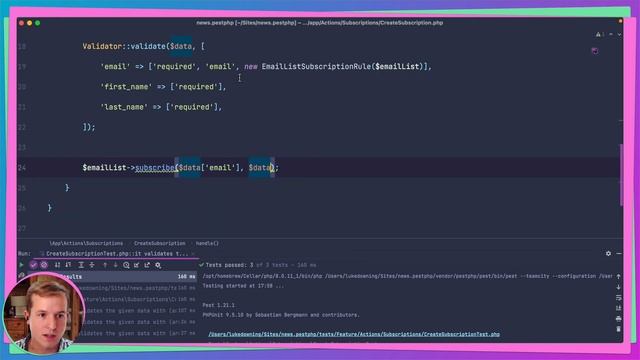This screenshot has height=360, width=640.
Task: Click the editor vertical scrollbar thumb
Action: pos(621,175)
